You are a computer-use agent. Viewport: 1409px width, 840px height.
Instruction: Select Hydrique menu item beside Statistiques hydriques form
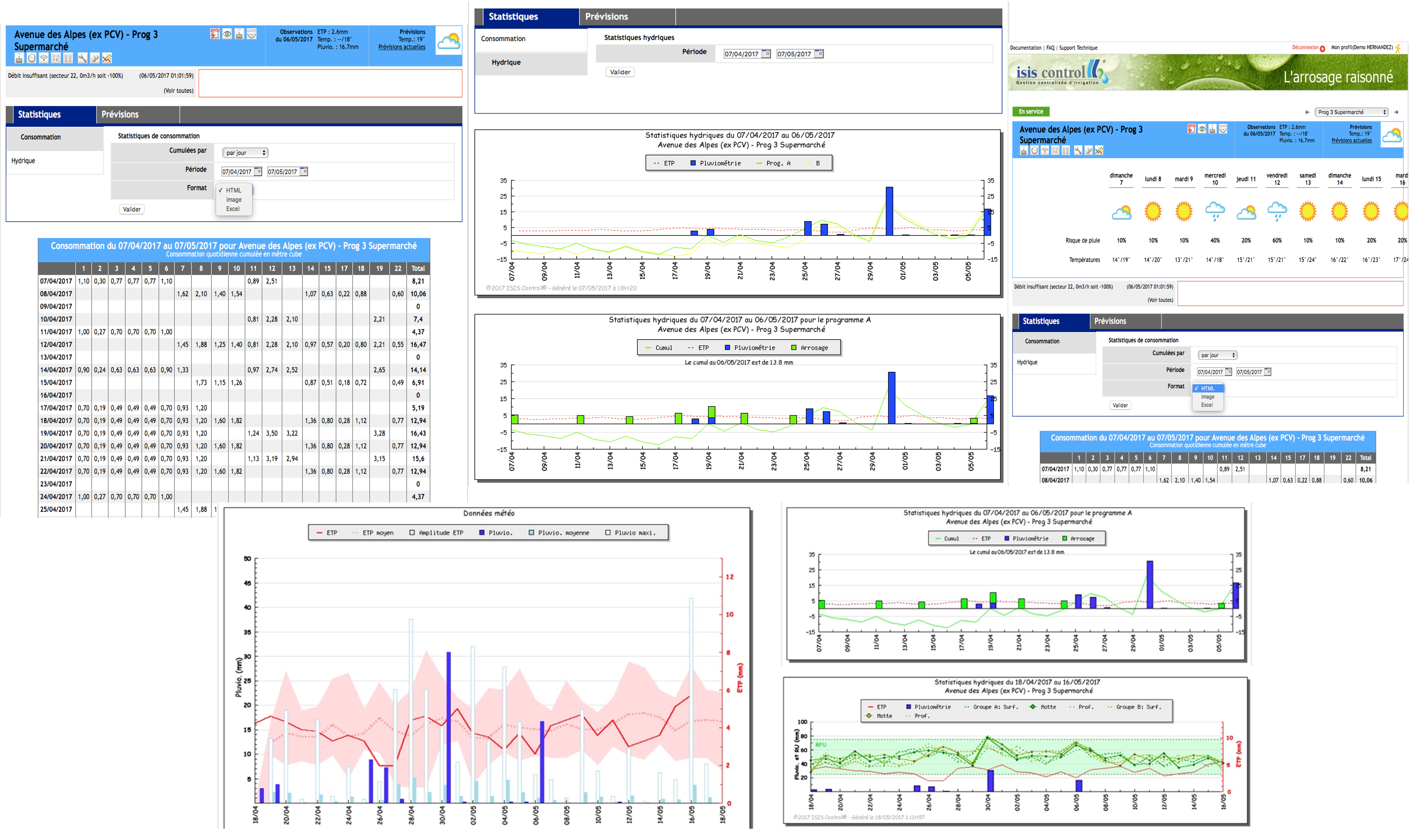pos(506,62)
